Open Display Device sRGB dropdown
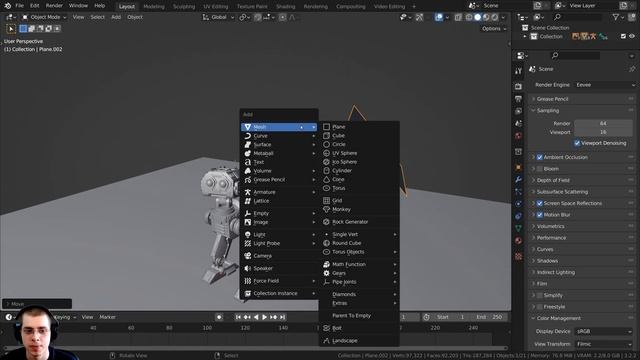This screenshot has height=360, width=640. 604,331
